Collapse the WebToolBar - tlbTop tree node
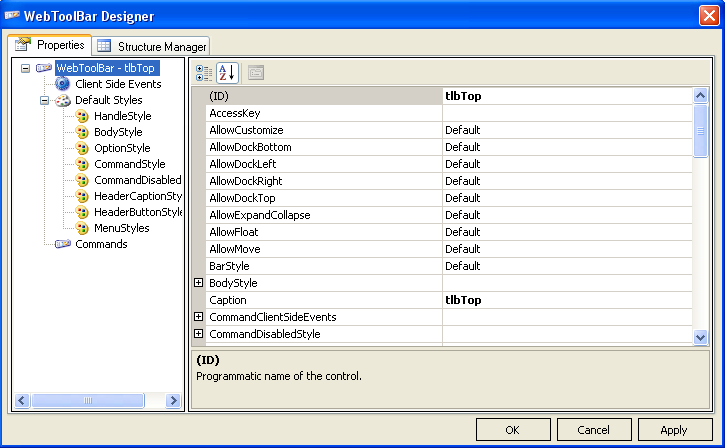The height and width of the screenshot is (448, 725). point(25,68)
